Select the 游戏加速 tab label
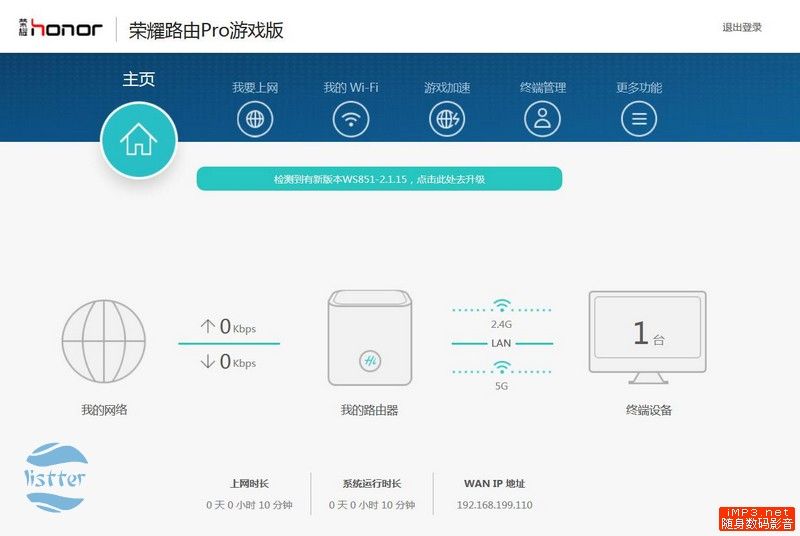This screenshot has width=800, height=536. pos(447,88)
